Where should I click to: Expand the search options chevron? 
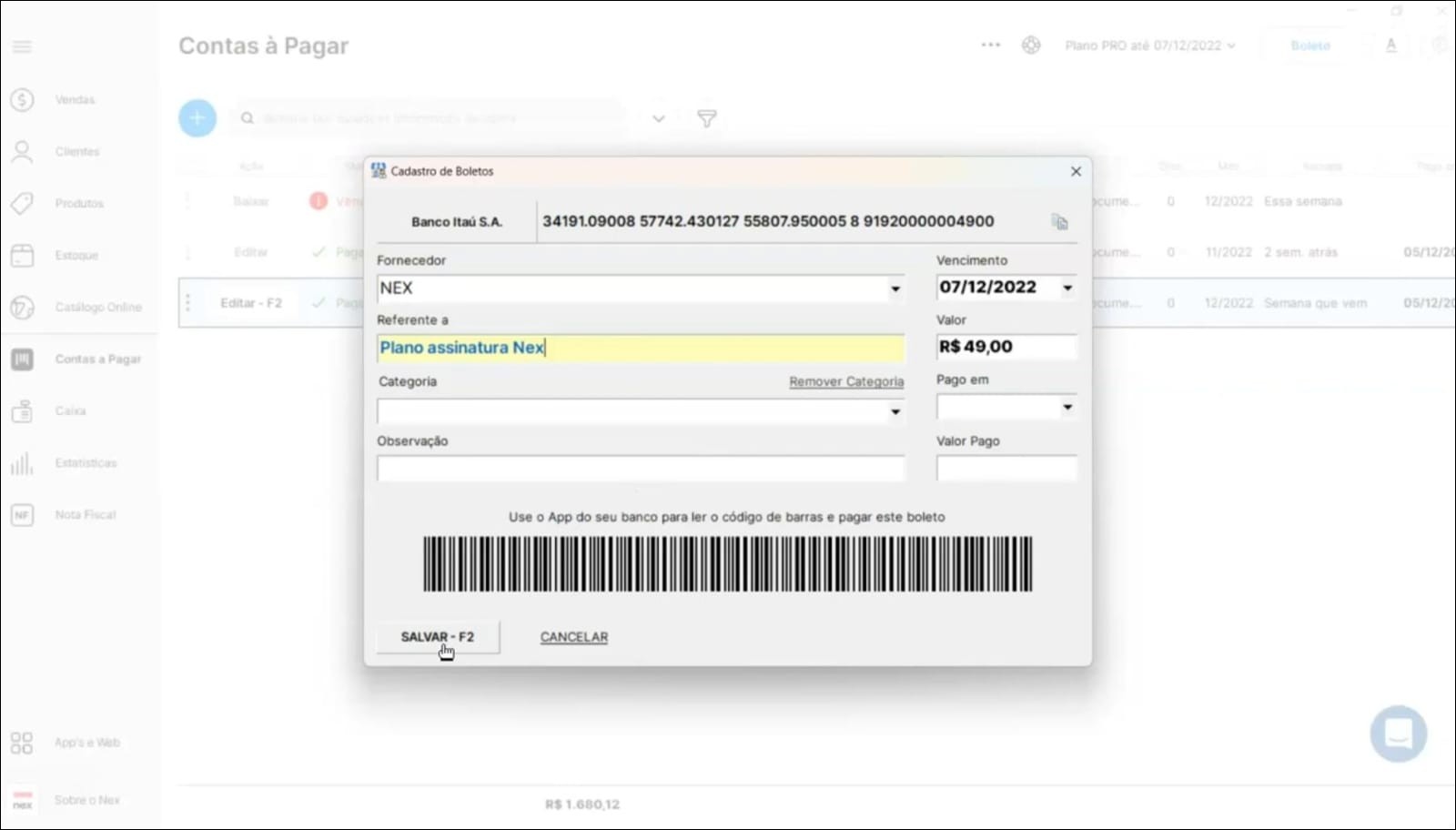pyautogui.click(x=659, y=118)
